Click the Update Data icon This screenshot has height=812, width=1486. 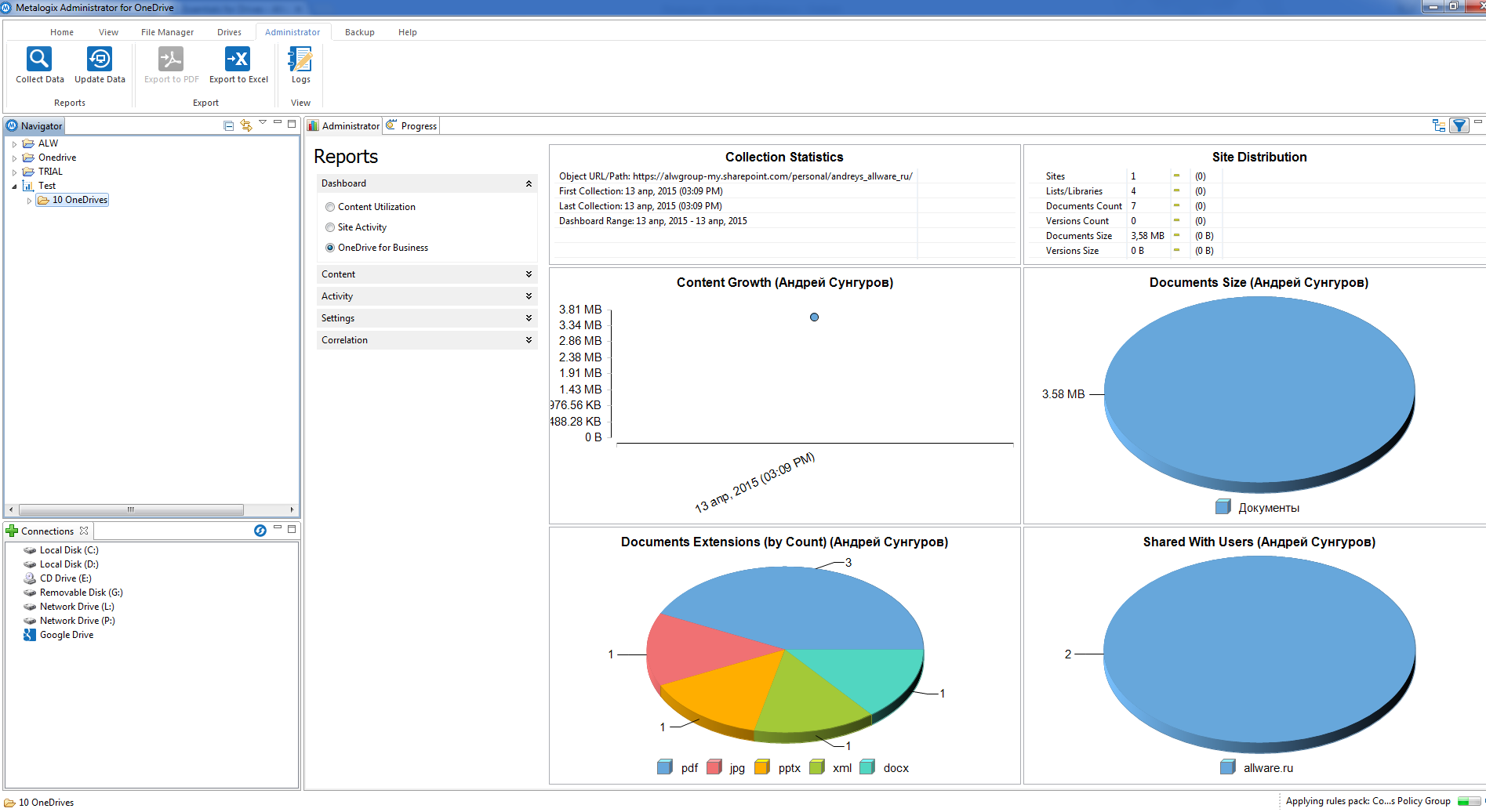pyautogui.click(x=100, y=59)
